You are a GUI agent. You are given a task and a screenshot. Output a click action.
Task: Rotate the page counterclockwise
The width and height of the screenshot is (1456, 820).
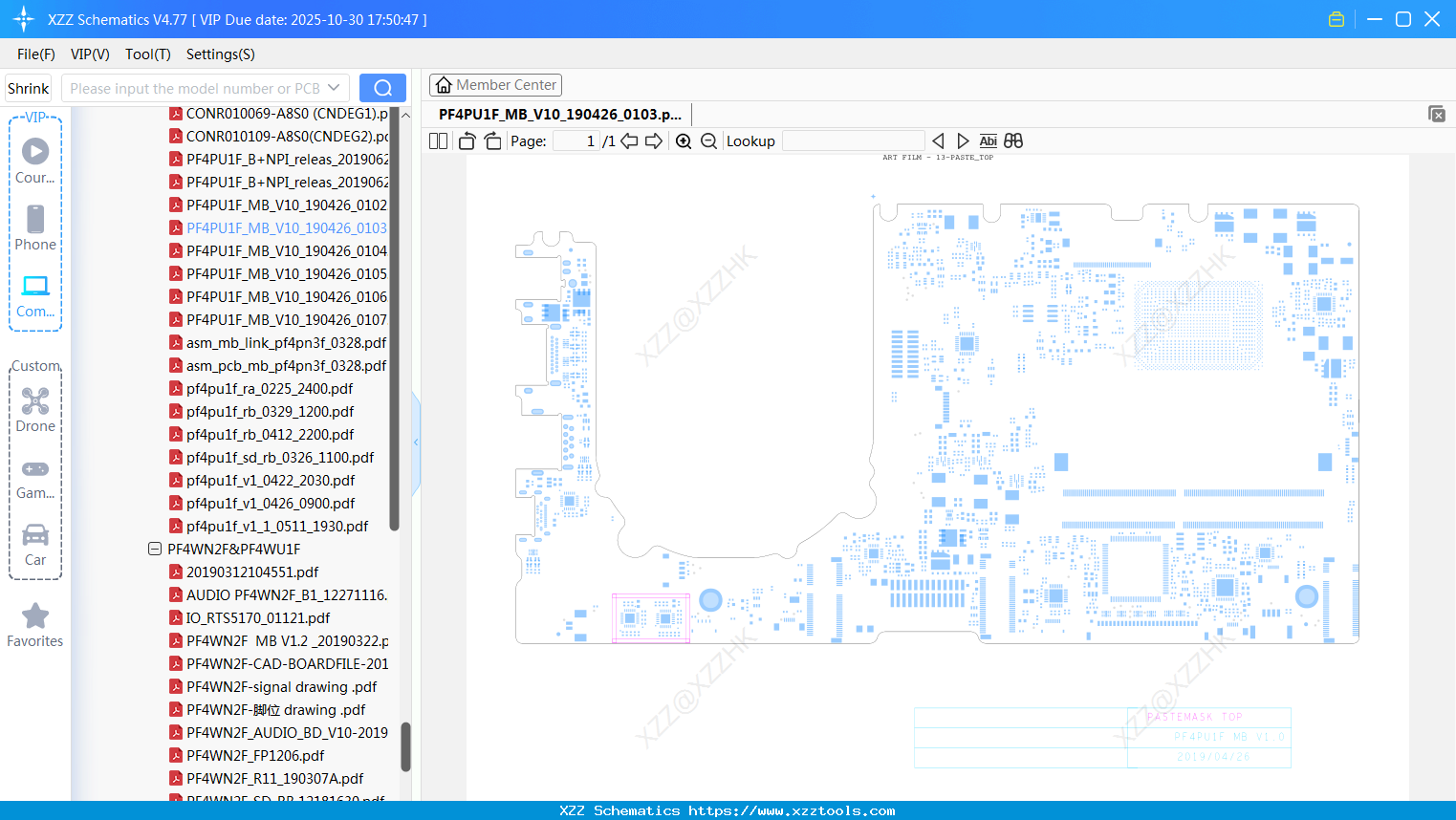click(x=467, y=141)
